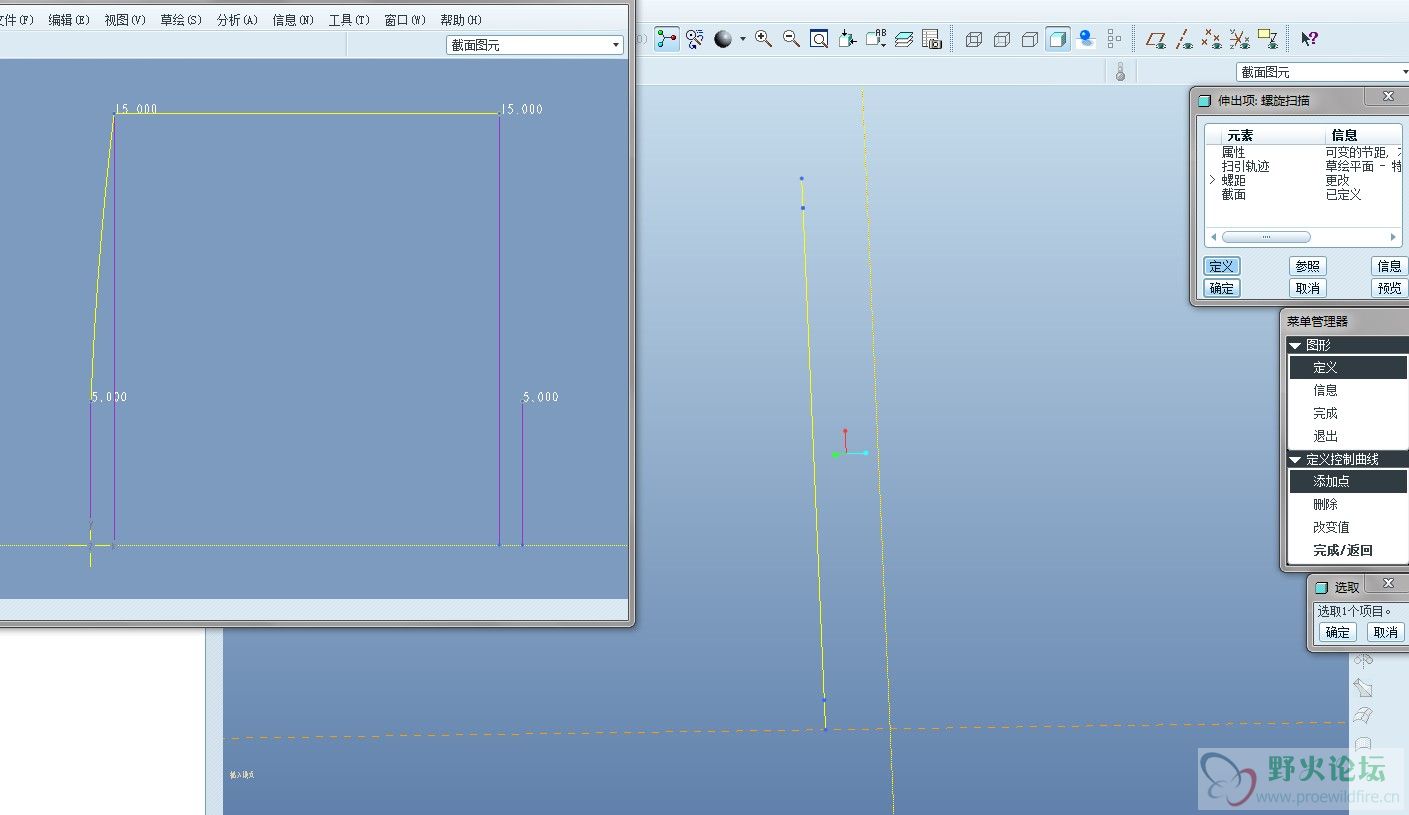Open the saved view list icon
1409x815 pixels.
pos(876,39)
